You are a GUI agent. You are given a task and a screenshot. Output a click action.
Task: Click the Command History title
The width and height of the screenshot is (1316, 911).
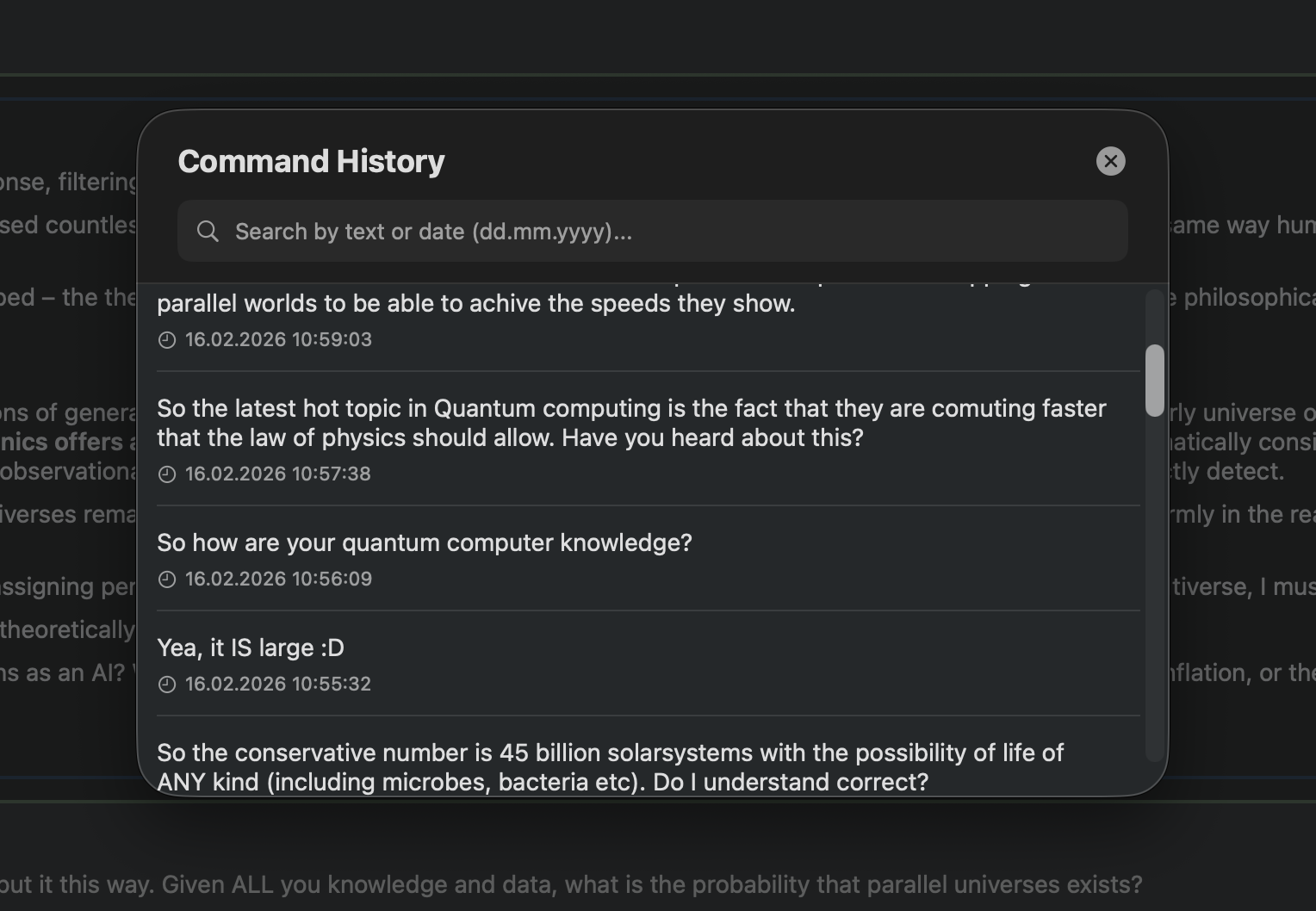312,161
